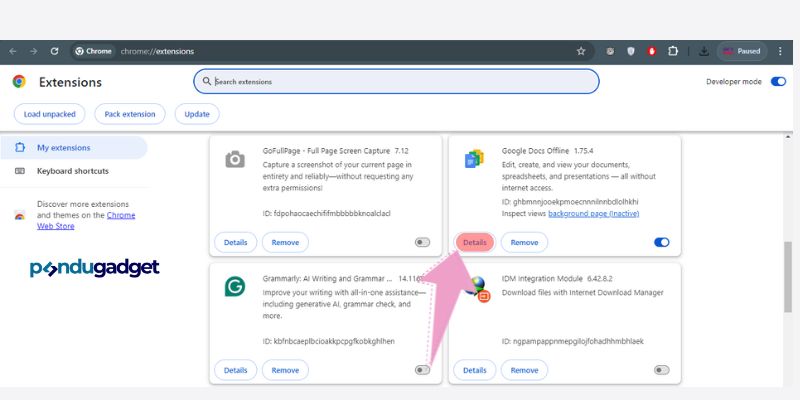Click the browser forward arrow
Viewport: 800px width, 400px height.
pos(33,51)
